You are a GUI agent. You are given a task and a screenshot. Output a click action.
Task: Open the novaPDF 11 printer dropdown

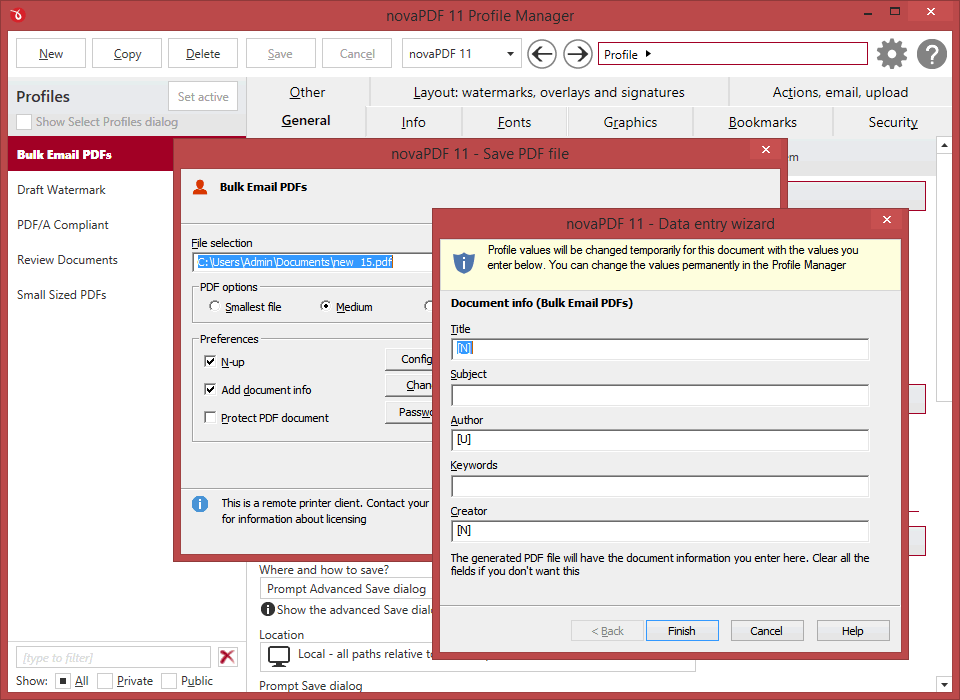[x=462, y=54]
